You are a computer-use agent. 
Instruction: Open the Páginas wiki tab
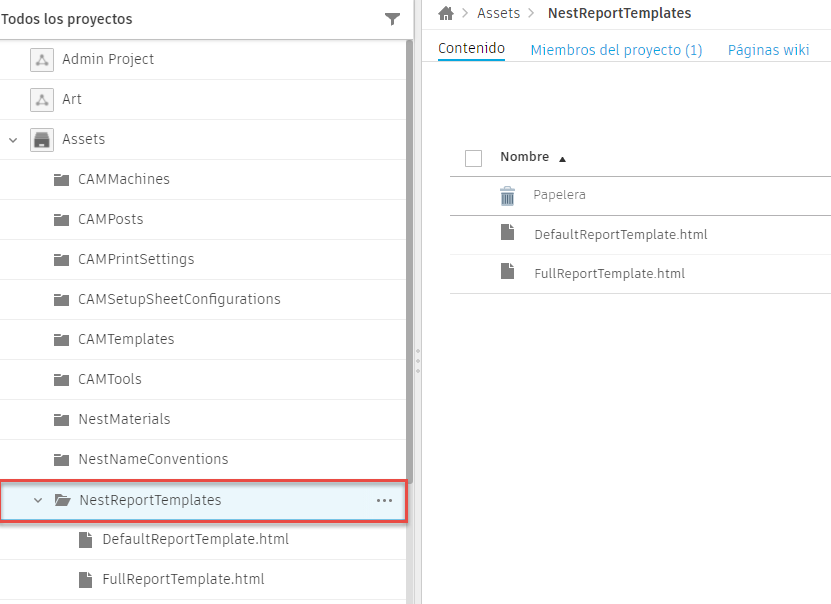click(x=768, y=50)
